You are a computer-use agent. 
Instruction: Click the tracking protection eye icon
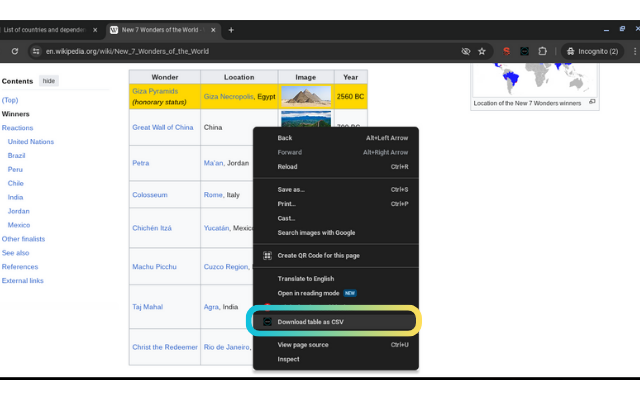[x=466, y=51]
